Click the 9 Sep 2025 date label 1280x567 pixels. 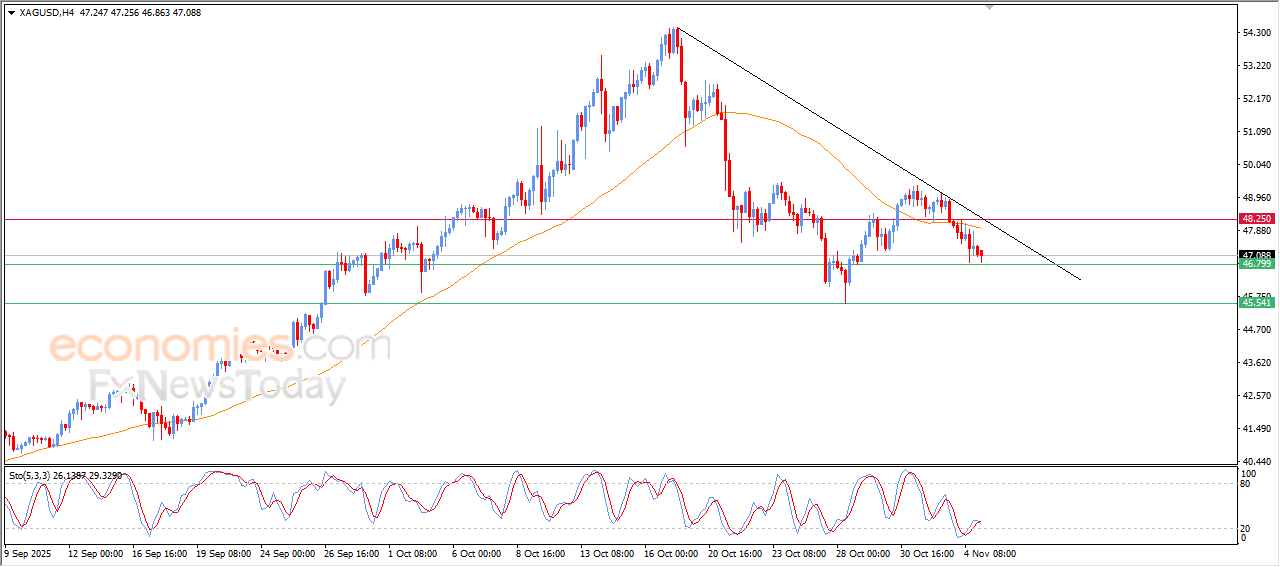(x=28, y=552)
